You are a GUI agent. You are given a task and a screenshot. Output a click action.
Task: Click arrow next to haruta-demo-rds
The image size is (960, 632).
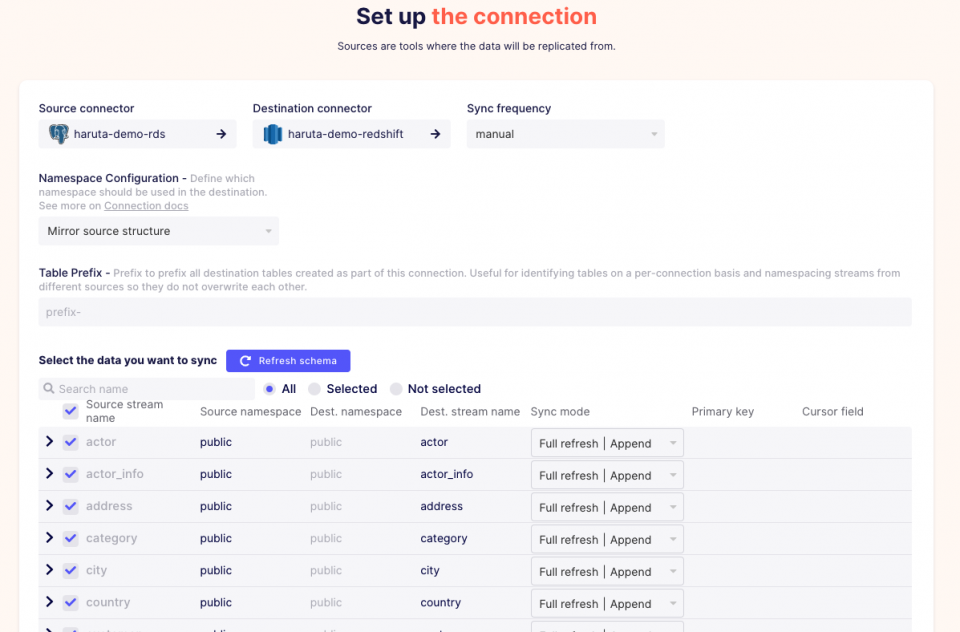221,134
